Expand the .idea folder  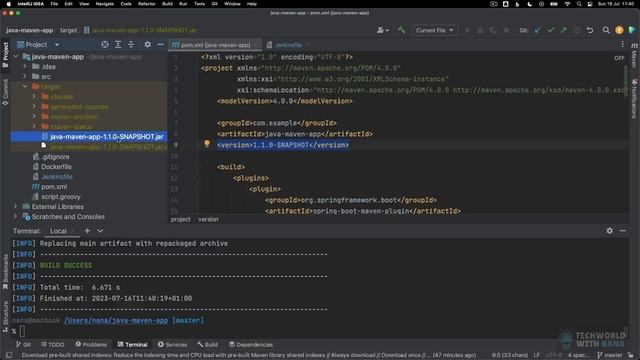tap(25, 67)
